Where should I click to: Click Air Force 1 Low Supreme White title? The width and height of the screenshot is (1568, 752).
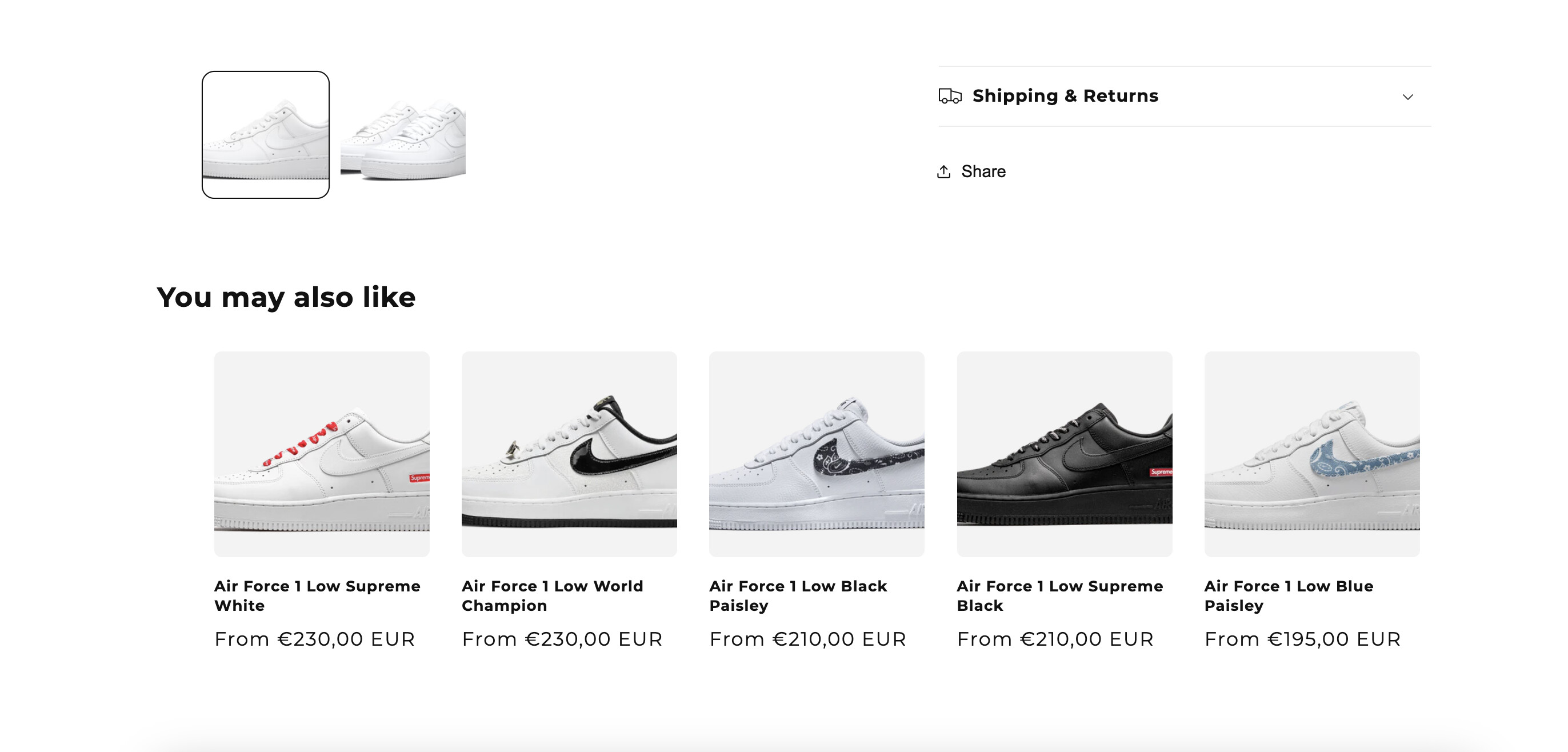(x=317, y=595)
